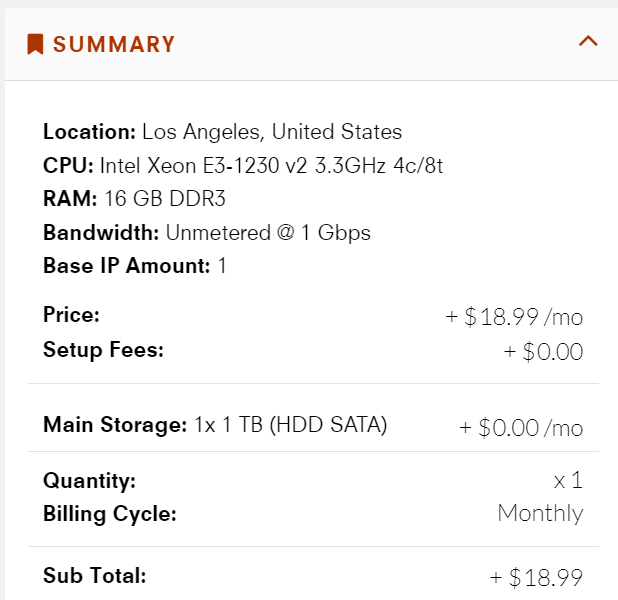Click the Main Storage 1x 1 TB label
This screenshot has height=600, width=618.
(215, 425)
